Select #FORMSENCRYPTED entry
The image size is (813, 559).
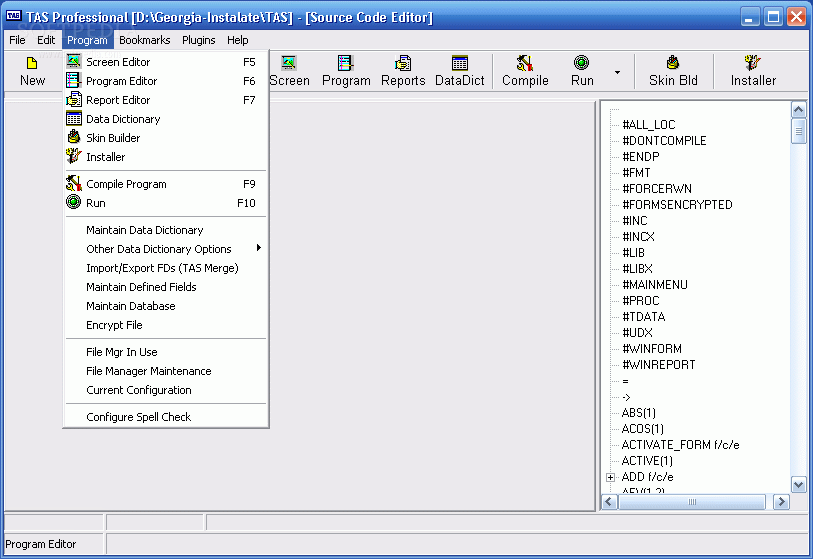point(677,205)
